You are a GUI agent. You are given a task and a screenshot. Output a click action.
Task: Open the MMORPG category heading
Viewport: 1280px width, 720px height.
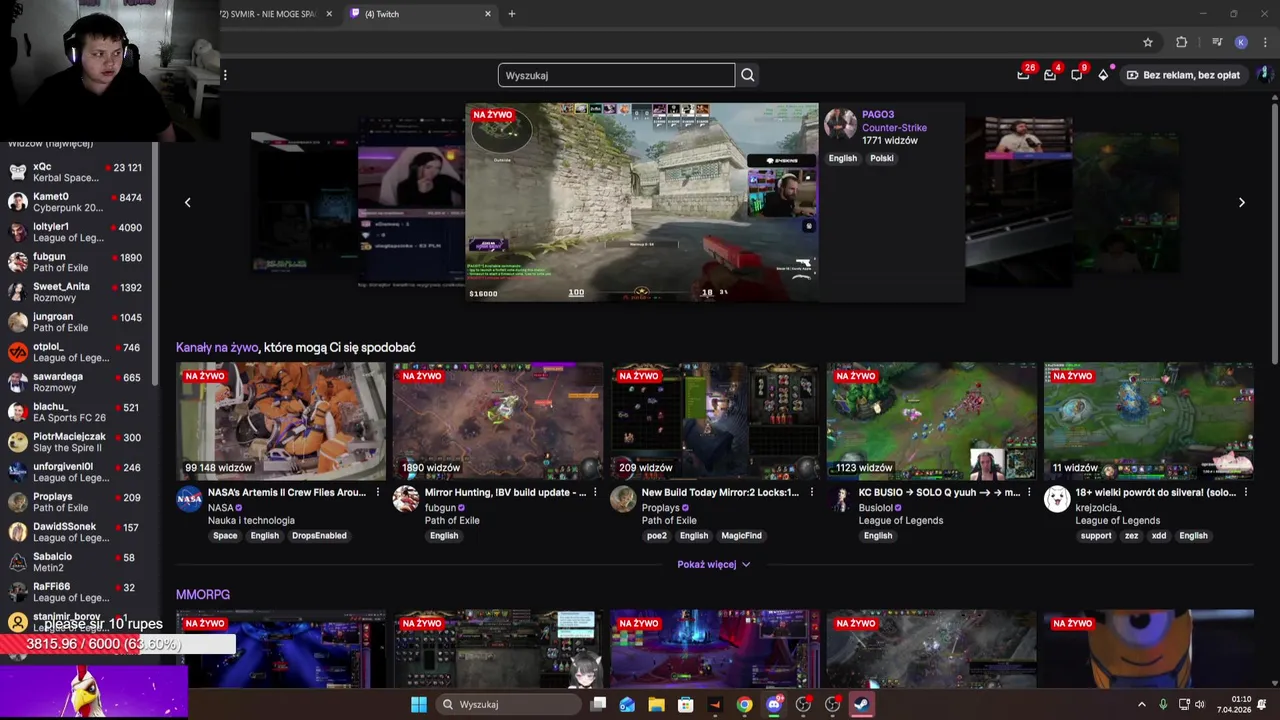[x=203, y=594]
